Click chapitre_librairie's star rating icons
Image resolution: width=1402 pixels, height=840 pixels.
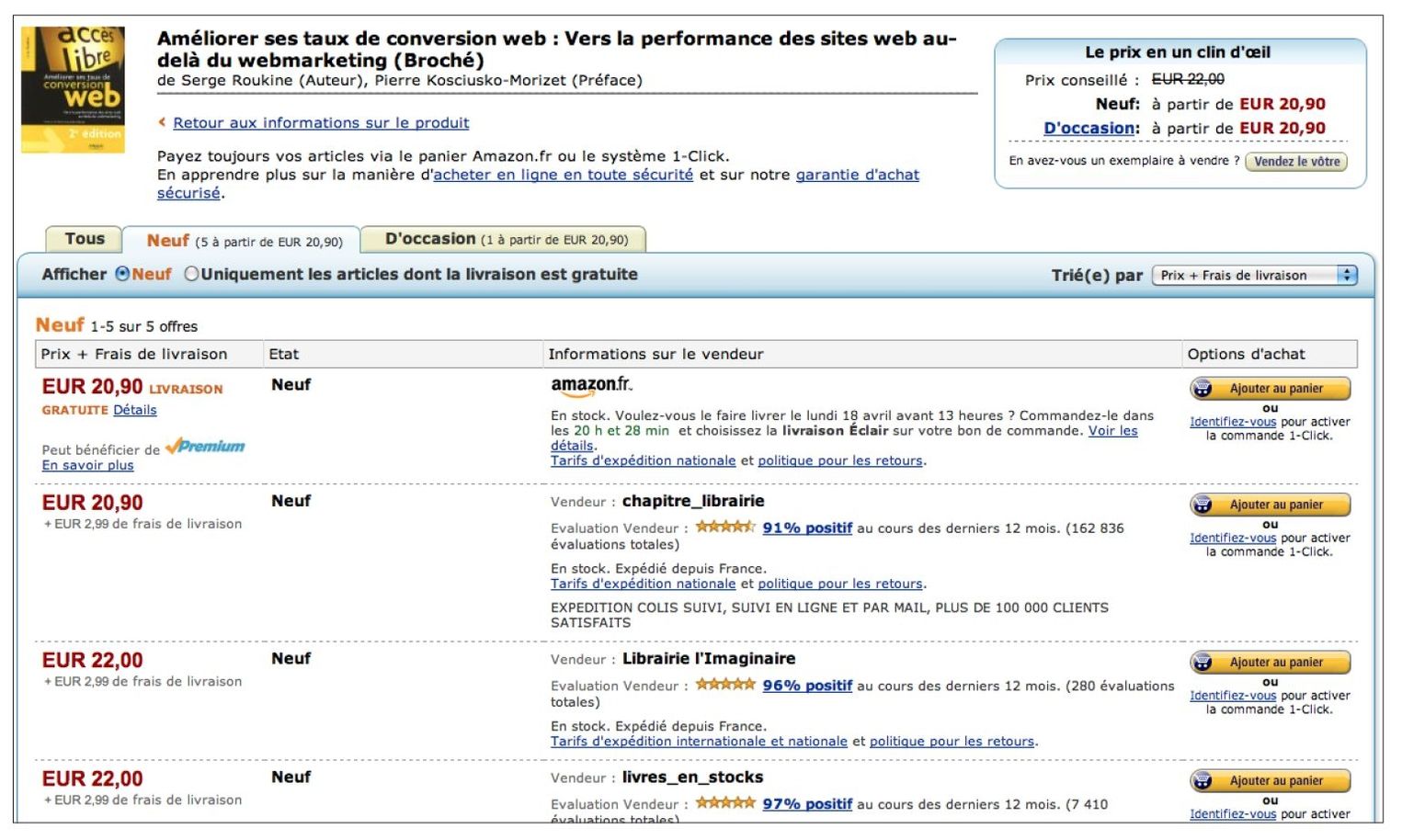(x=725, y=528)
